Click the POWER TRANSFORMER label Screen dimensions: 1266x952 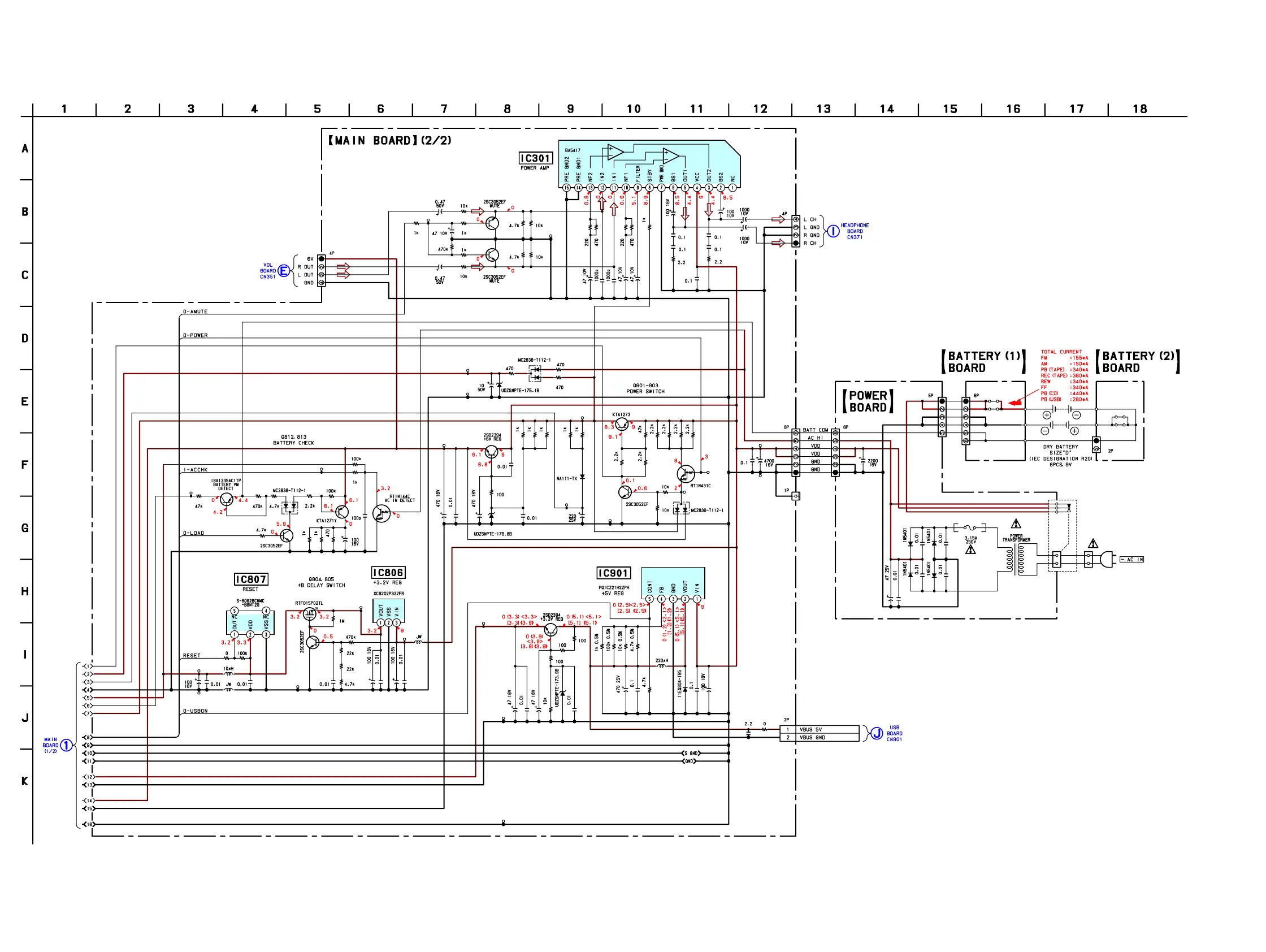click(1016, 538)
